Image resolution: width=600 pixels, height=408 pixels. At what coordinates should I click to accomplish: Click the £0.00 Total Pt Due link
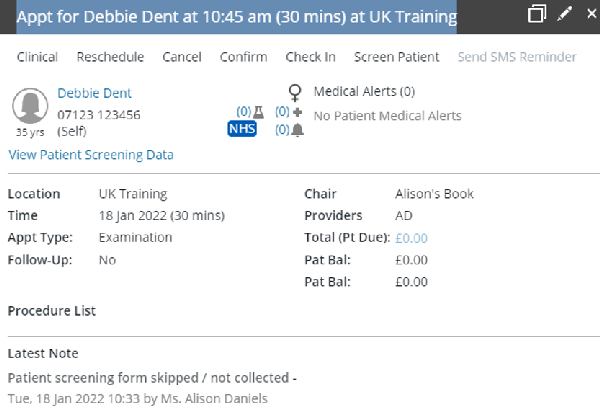411,238
